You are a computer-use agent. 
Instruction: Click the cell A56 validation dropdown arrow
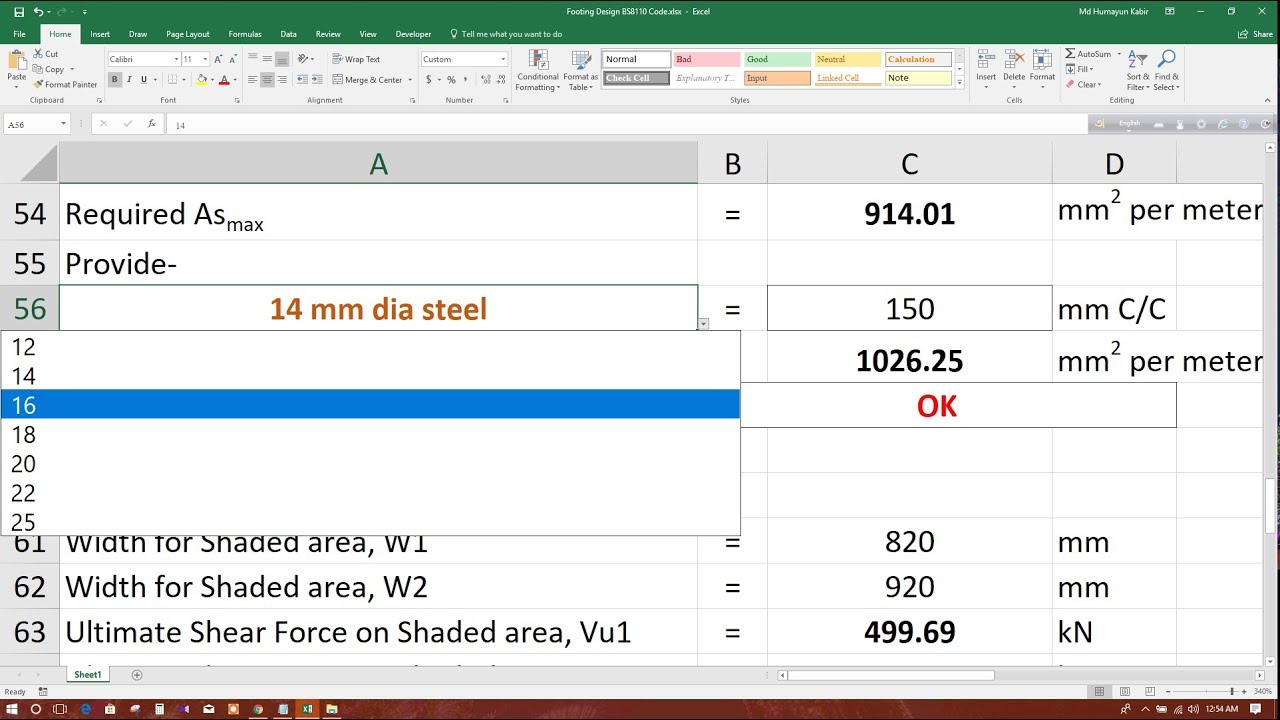coord(704,324)
